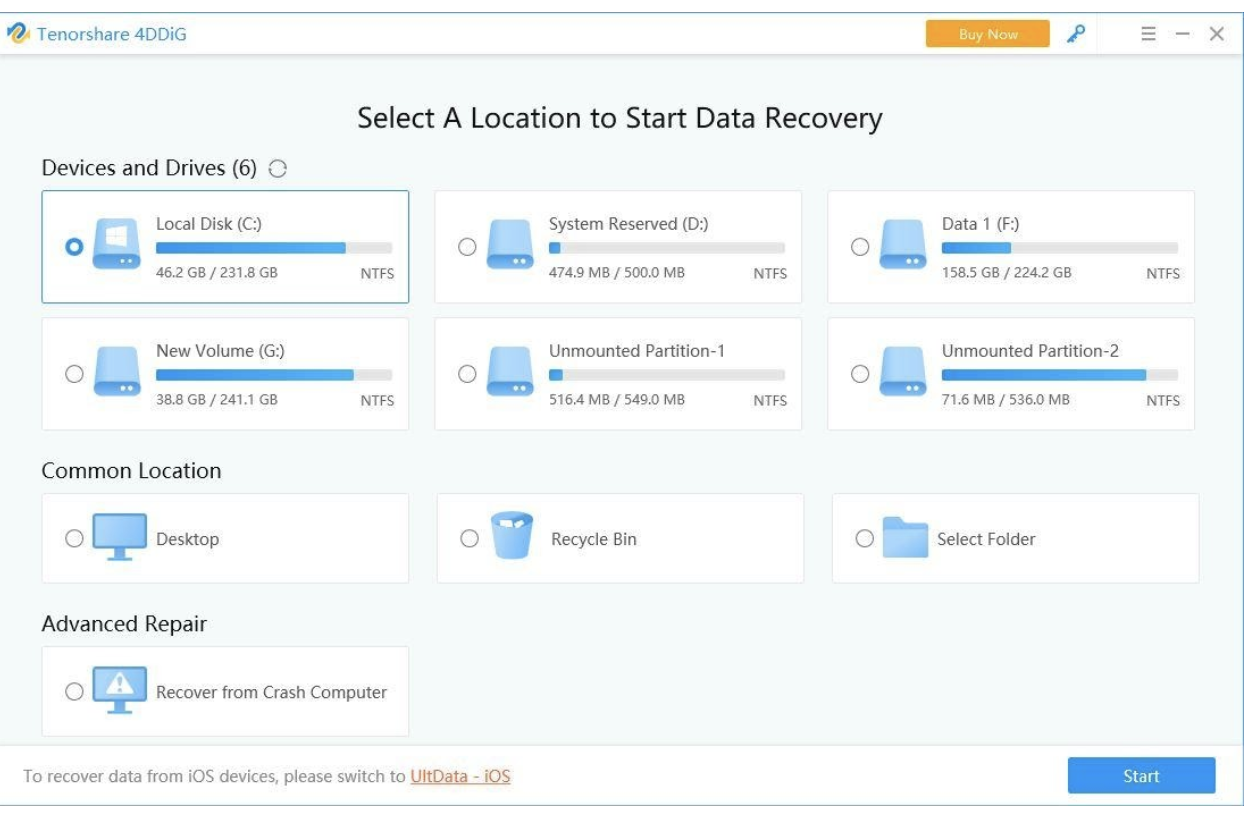This screenshot has height=814, width=1250.
Task: Click the "158.5 GB / 224.2 GB" size text
Action: click(x=1007, y=273)
